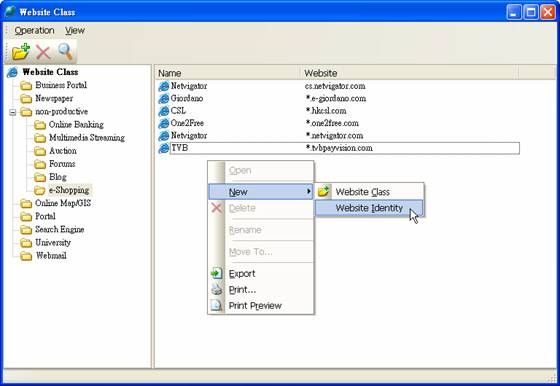Click the *.hkcsl.com website cell
The width and height of the screenshot is (560, 386).
(326, 111)
